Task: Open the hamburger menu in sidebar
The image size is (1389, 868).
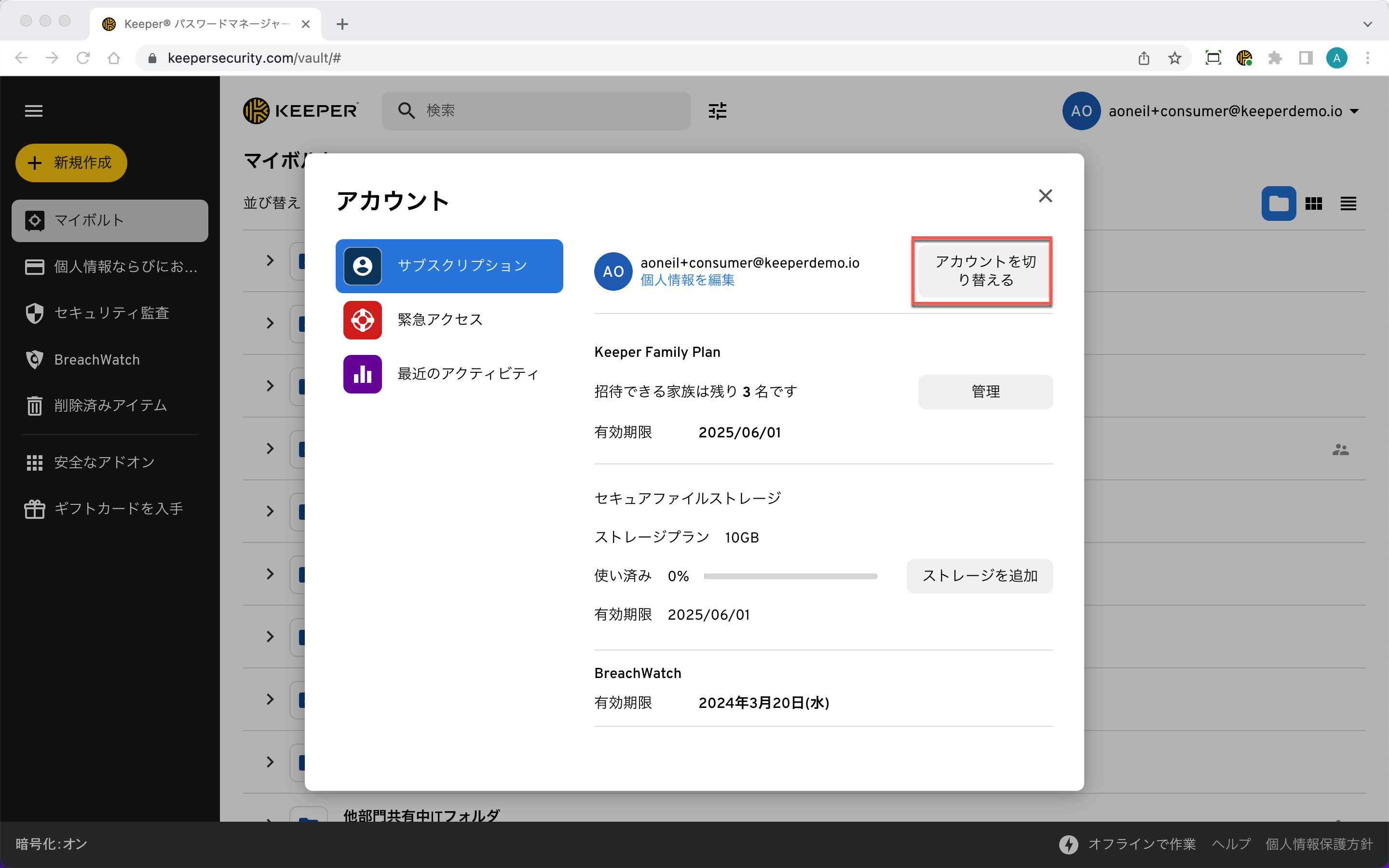Action: click(34, 111)
